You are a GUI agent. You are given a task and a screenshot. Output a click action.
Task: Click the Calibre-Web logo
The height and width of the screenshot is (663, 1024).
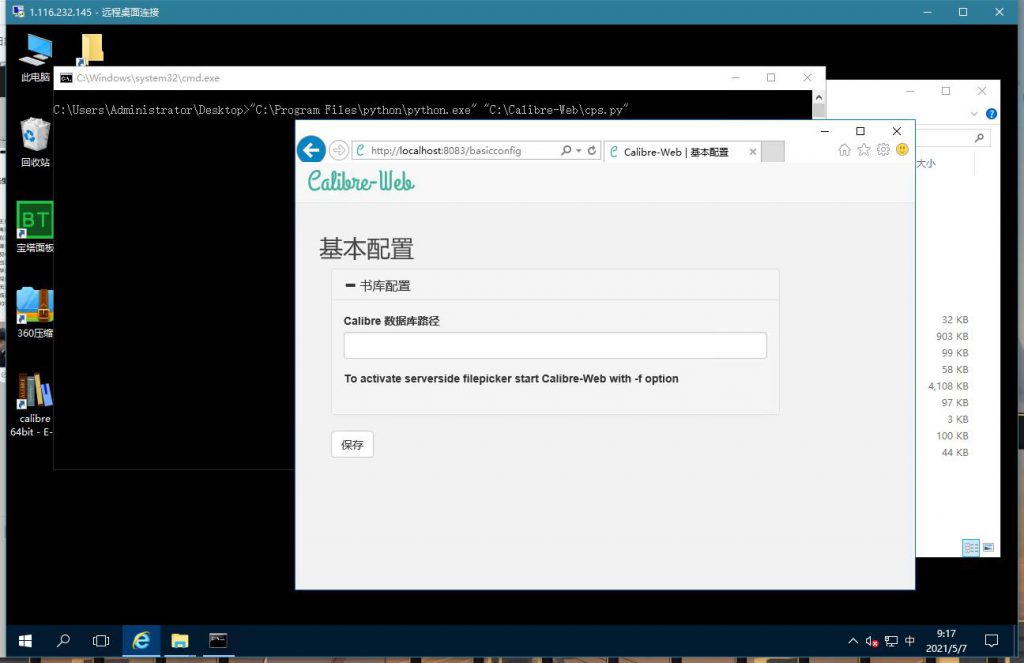pyautogui.click(x=359, y=183)
